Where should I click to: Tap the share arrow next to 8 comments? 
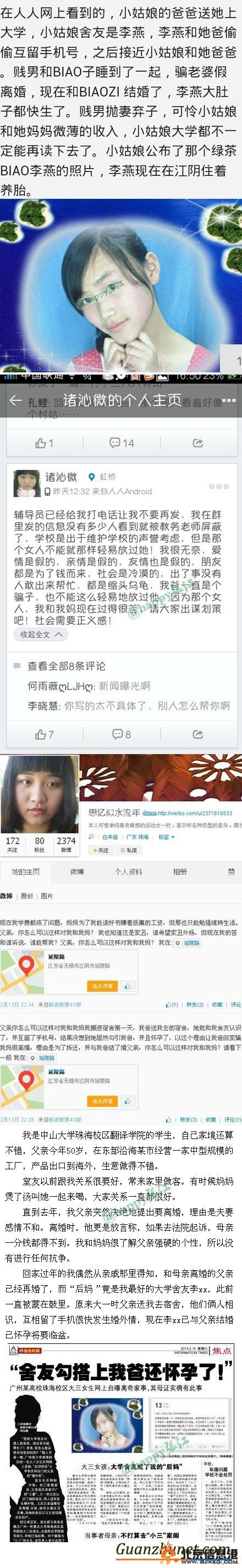click(x=197, y=734)
